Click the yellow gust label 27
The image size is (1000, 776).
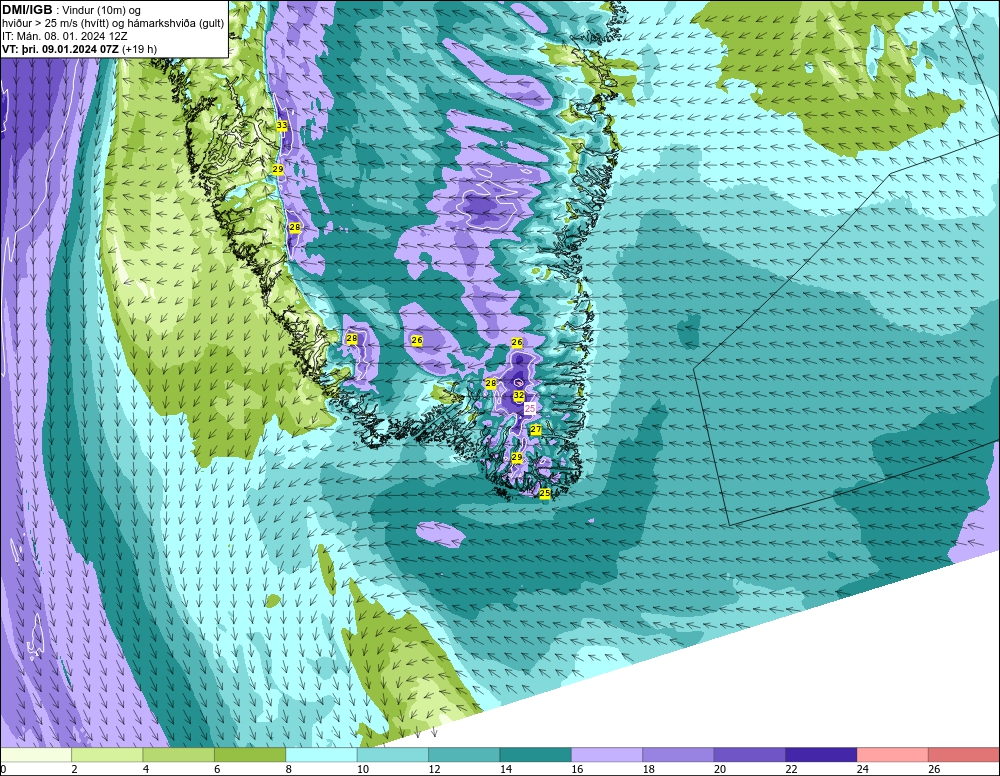pyautogui.click(x=536, y=430)
